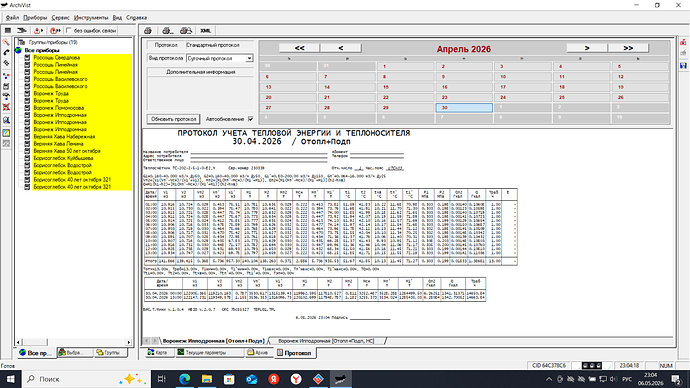Open Windows Start menu
Screen dimensions: 690x388
(x=11, y=379)
